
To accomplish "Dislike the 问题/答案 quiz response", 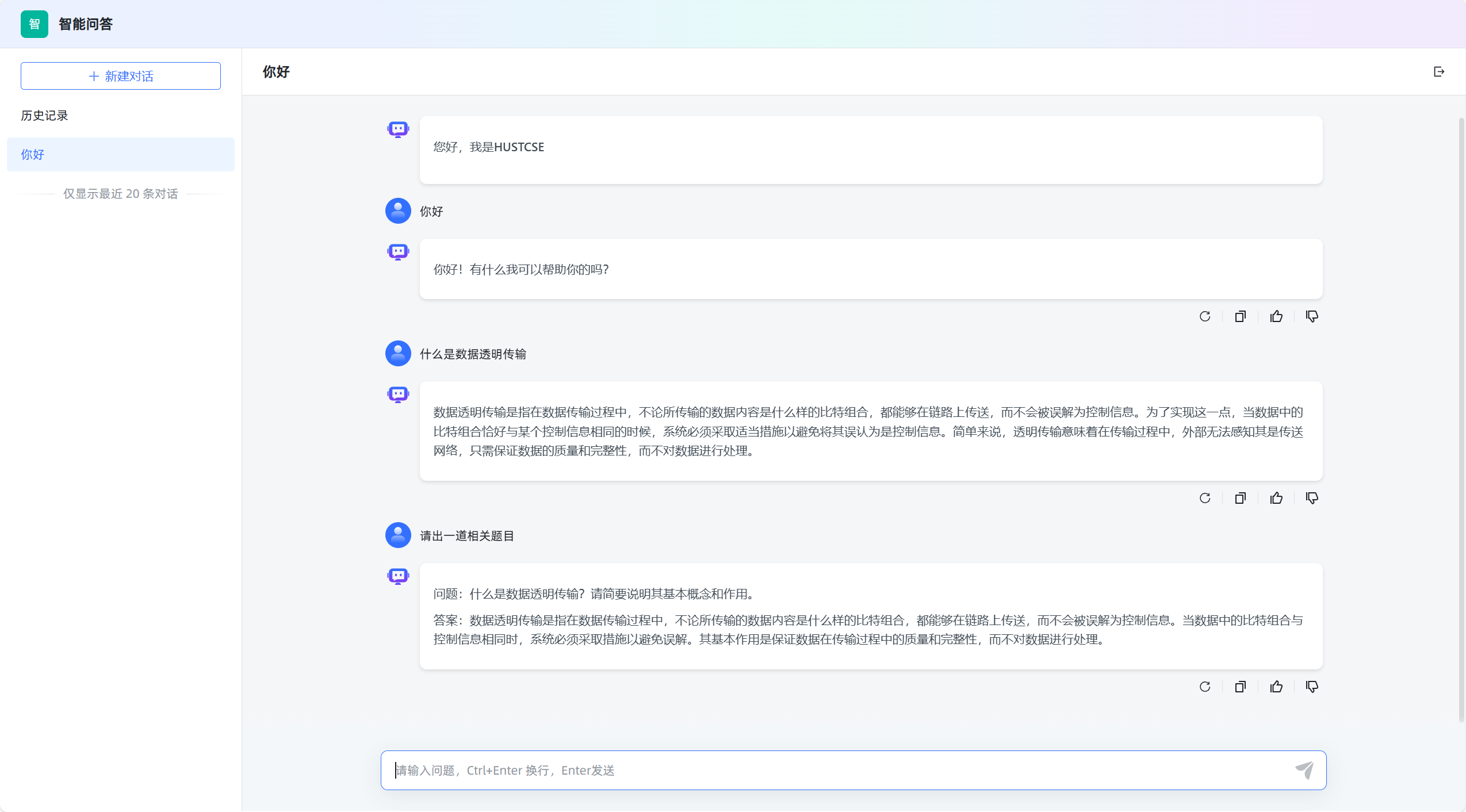I will [x=1312, y=687].
